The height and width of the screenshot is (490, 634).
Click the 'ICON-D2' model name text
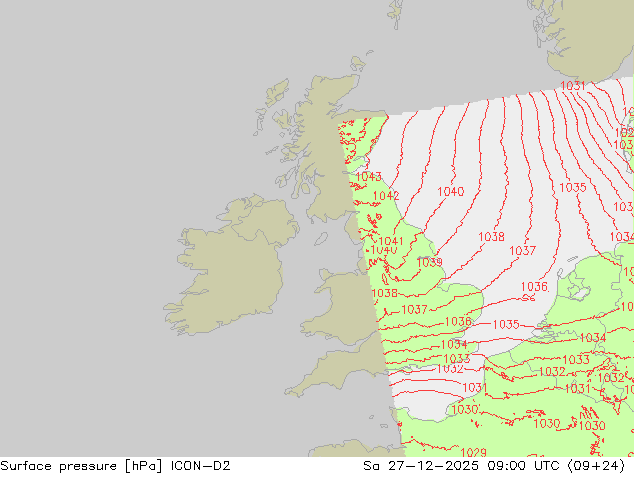coord(201,466)
